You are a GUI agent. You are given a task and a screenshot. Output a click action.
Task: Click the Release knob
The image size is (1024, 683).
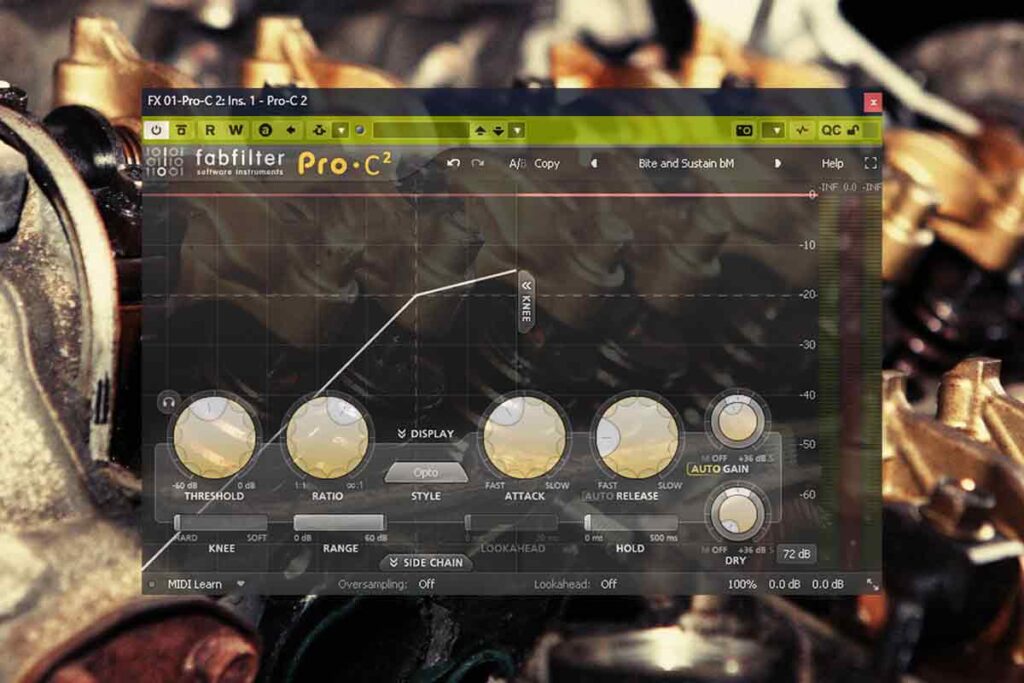[637, 436]
